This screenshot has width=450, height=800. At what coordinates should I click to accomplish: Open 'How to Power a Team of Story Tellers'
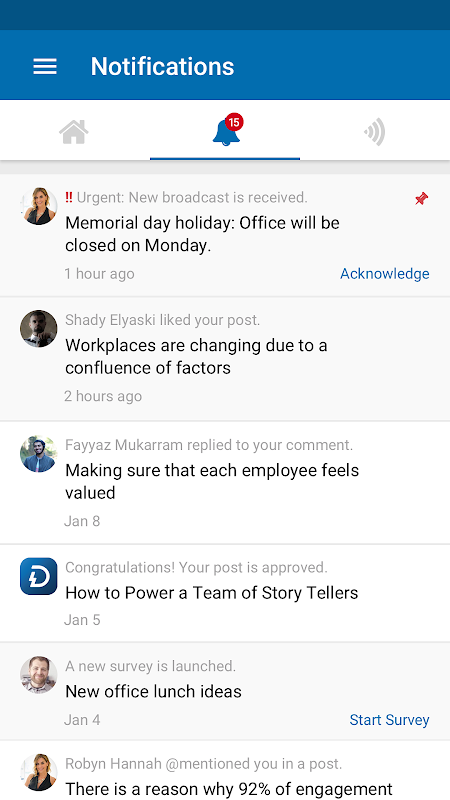click(x=225, y=593)
